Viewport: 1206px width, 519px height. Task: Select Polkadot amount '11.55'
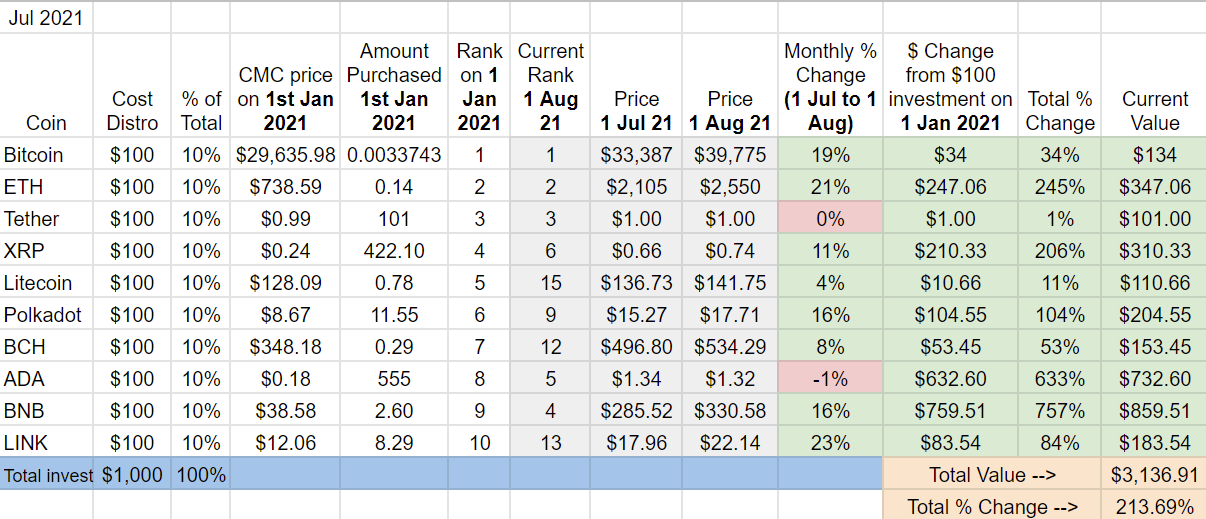pos(394,315)
